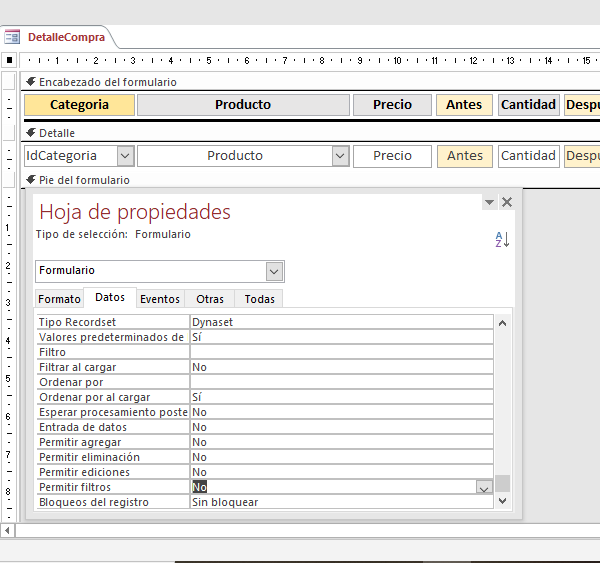Switch to the Formato tab
This screenshot has width=600, height=563.
pyautogui.click(x=59, y=299)
